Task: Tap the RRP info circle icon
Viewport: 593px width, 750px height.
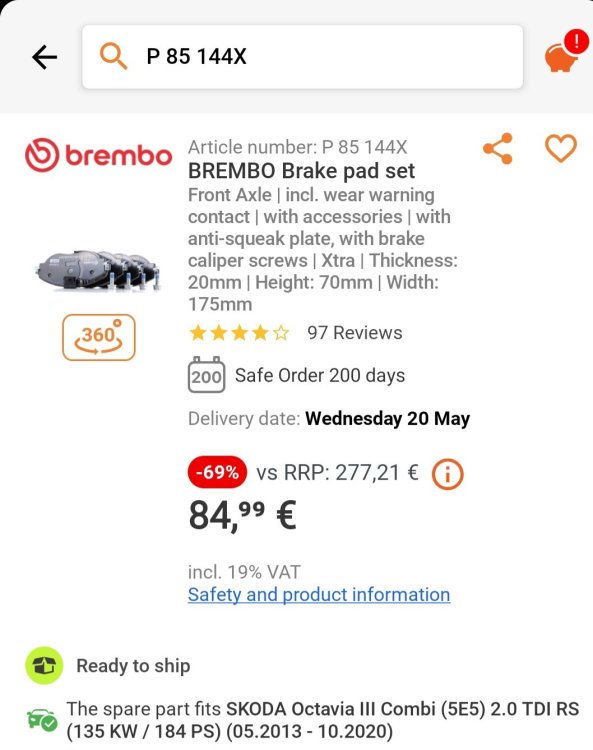Action: click(x=448, y=474)
